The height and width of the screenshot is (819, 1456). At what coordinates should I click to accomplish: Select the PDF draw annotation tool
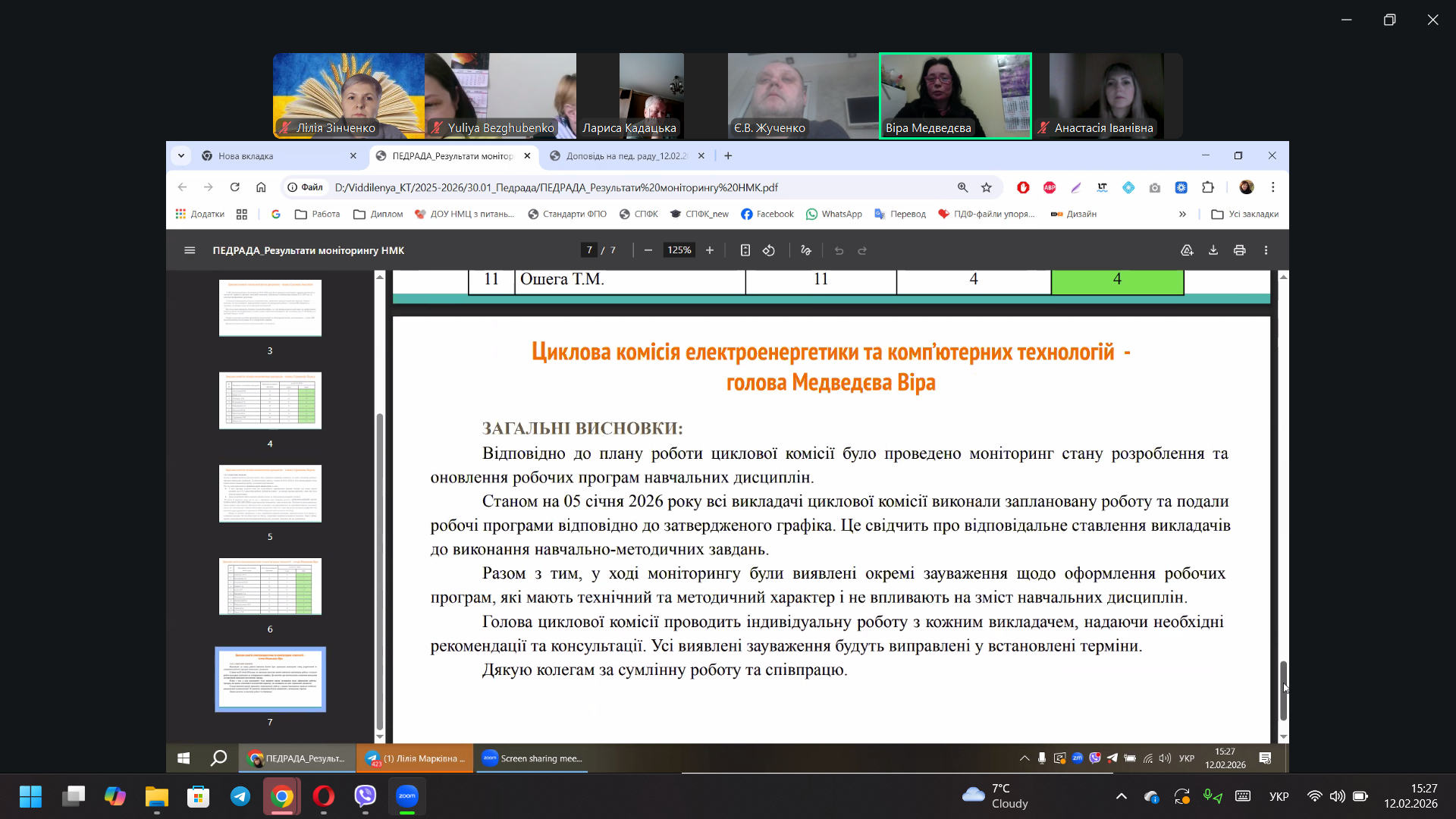point(806,250)
